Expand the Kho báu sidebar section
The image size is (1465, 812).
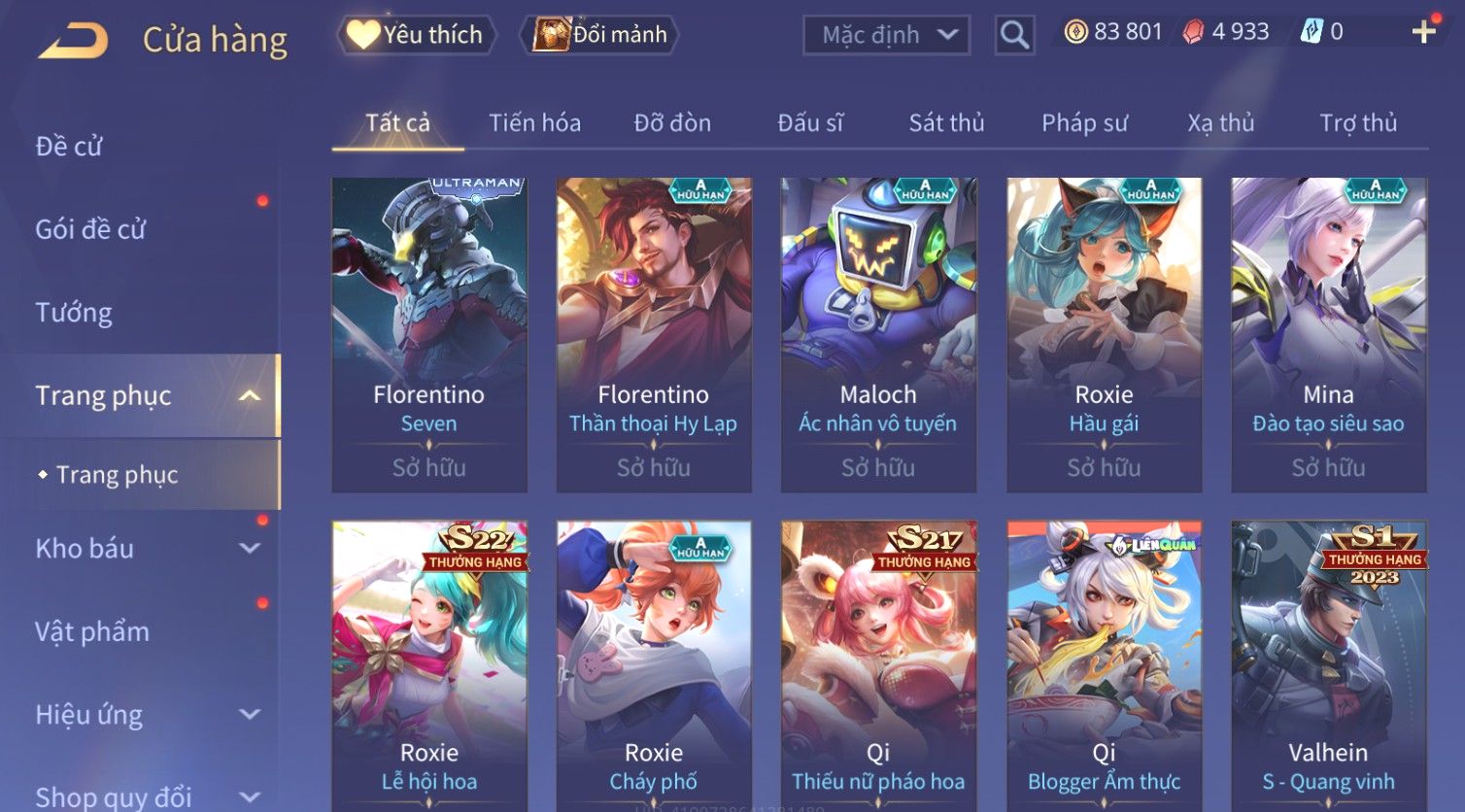pos(250,548)
